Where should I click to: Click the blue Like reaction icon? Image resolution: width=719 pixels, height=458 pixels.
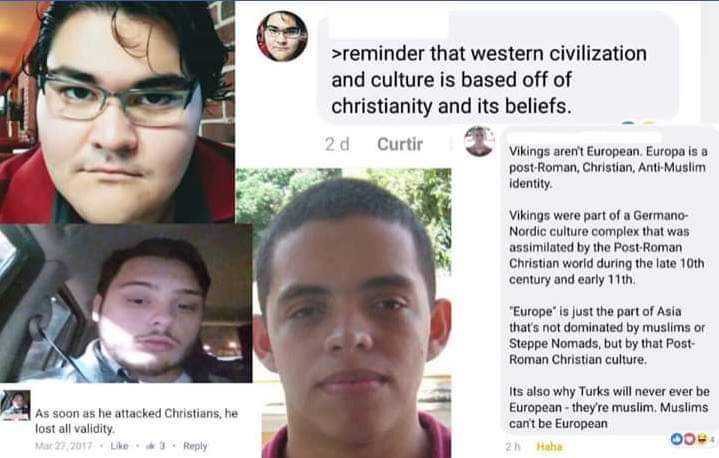pyautogui.click(x=677, y=439)
